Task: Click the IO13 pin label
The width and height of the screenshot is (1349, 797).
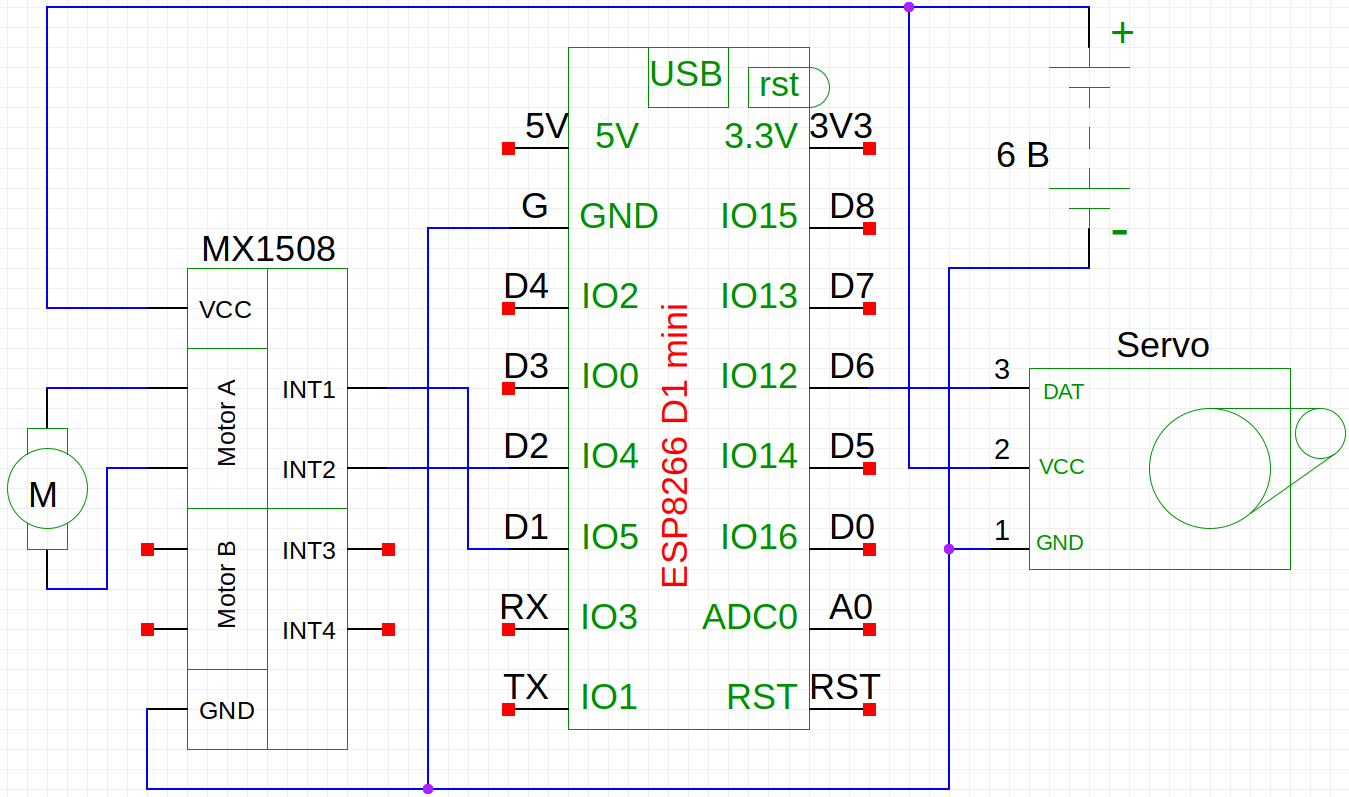Action: 760,296
